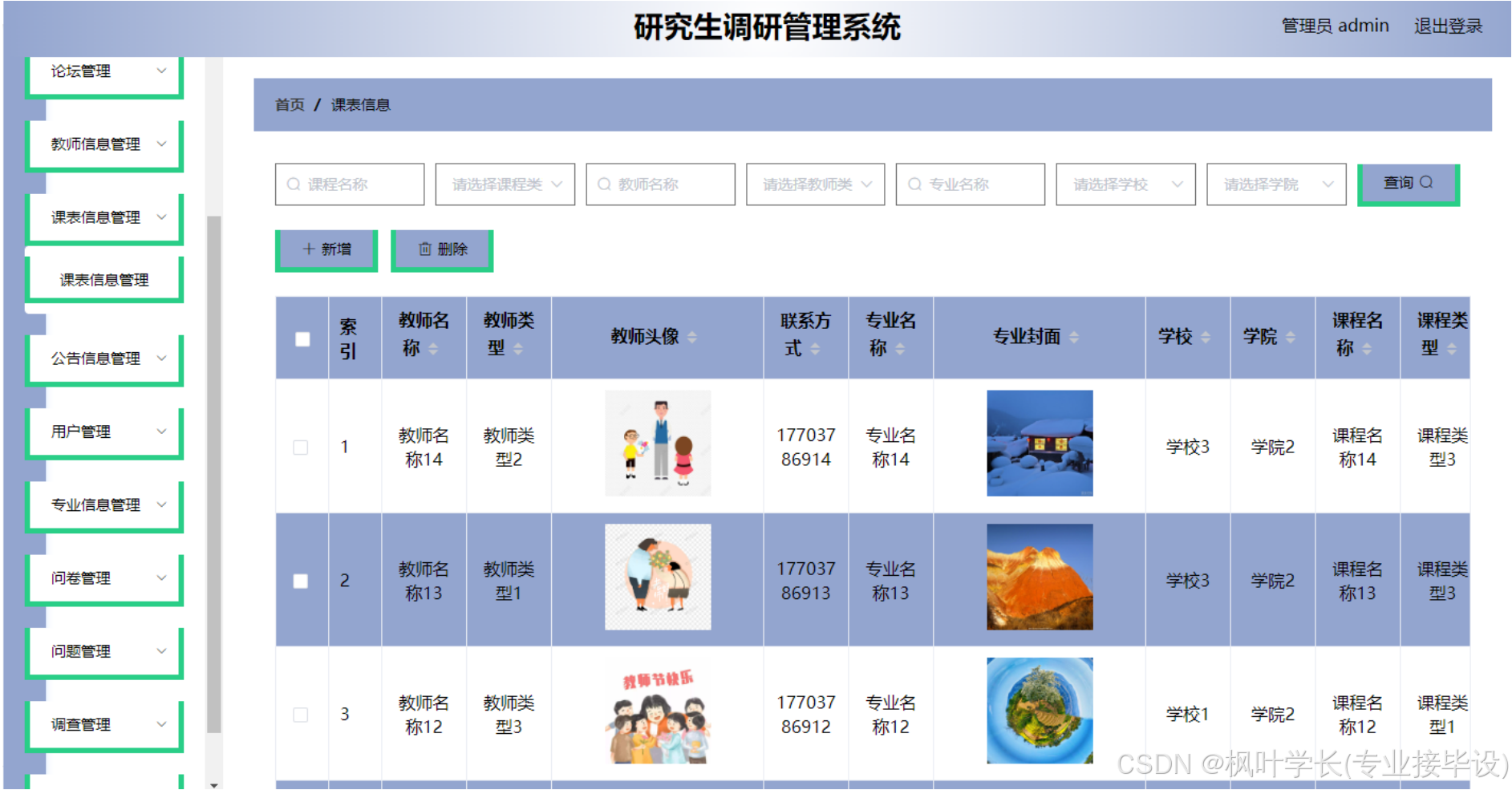Click the sort icon for 专业名称 column
Screen dimensions: 1512x790
[900, 349]
